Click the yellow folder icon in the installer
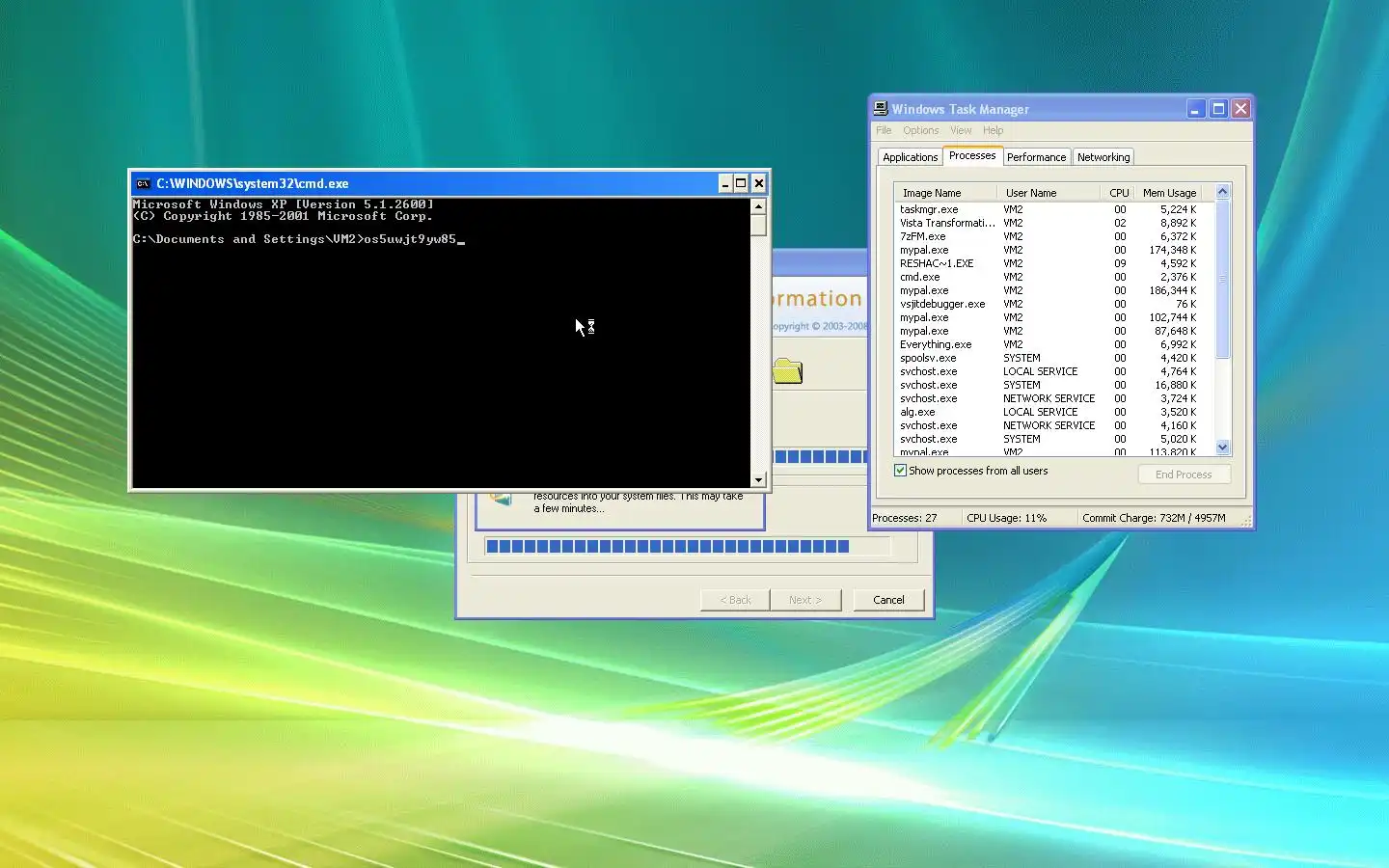Viewport: 1389px width, 868px height. tap(788, 370)
